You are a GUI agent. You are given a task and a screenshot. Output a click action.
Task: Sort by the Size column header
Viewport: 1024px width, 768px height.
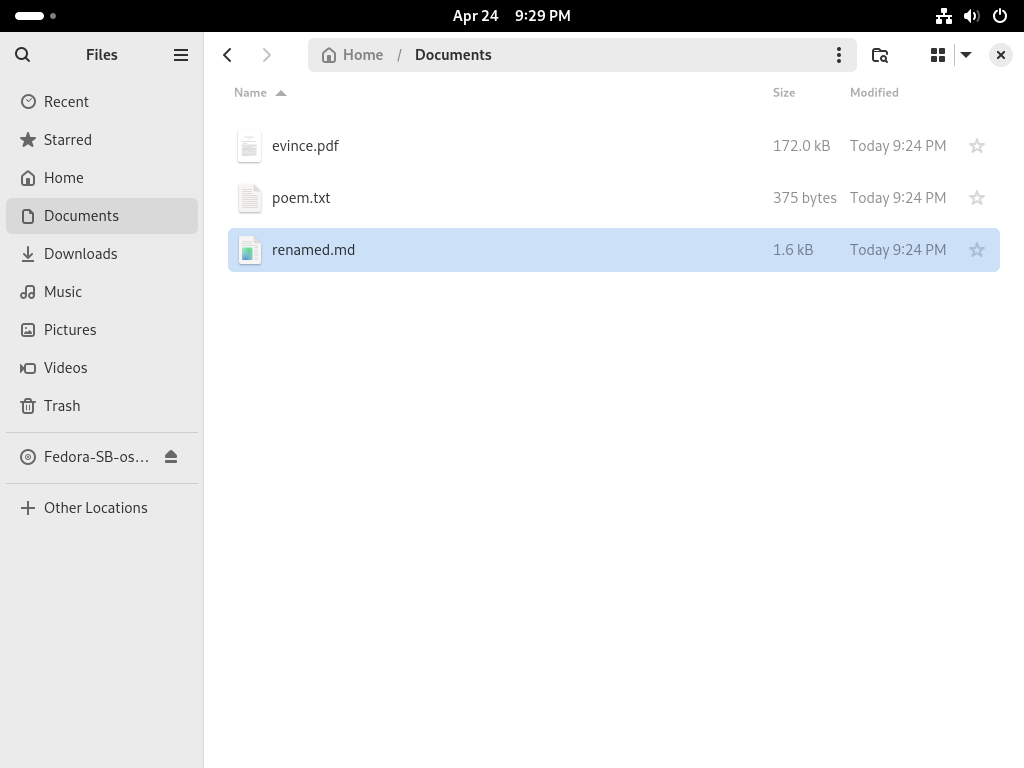pos(784,93)
